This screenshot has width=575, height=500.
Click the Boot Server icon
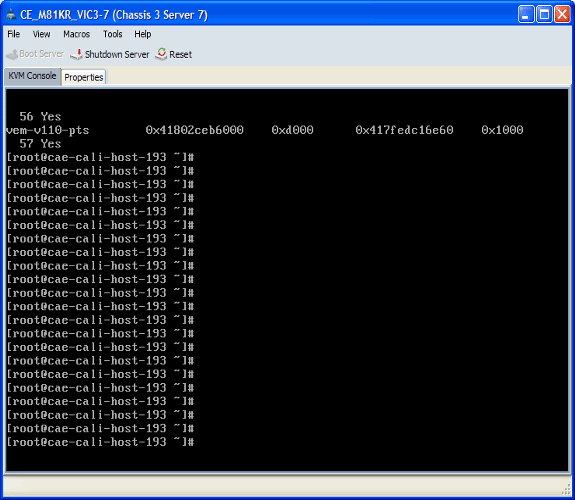tap(12, 54)
